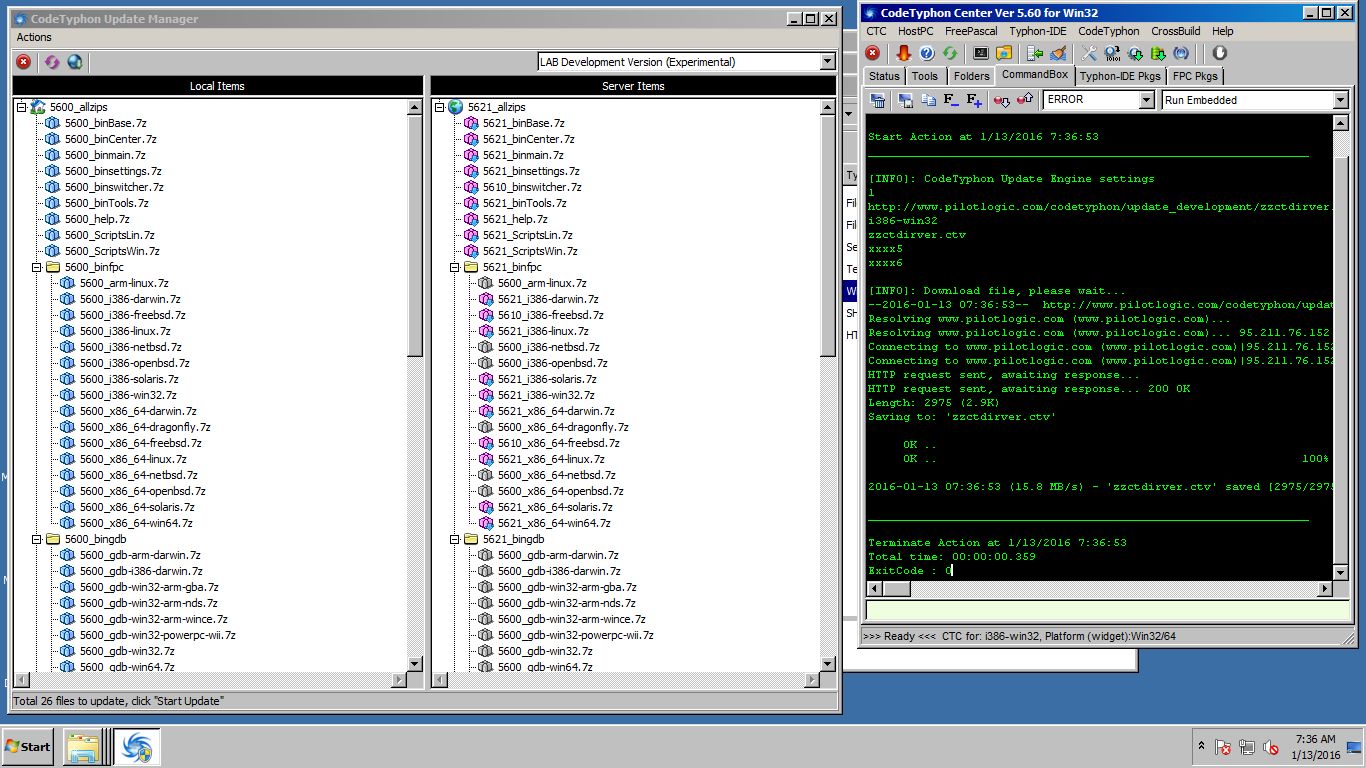Image resolution: width=1366 pixels, height=768 pixels.
Task: Click server with green arrow icon
Action: click(x=1035, y=53)
